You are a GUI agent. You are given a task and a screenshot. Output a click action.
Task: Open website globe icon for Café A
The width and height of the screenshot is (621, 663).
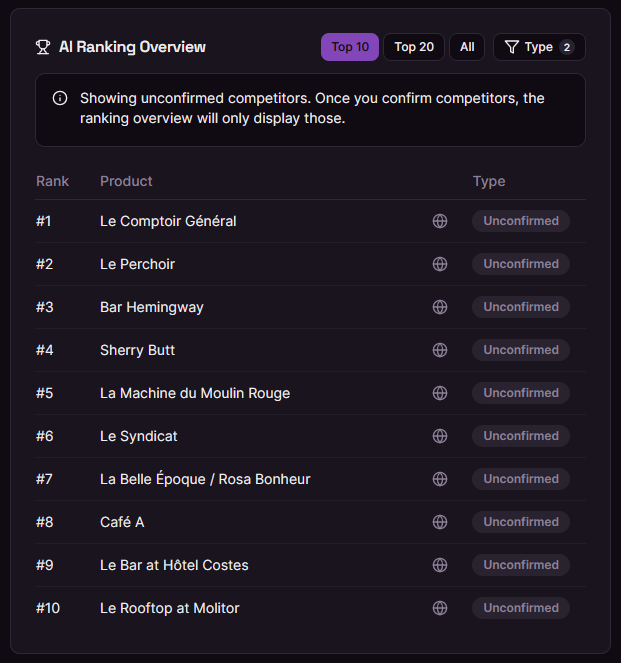(x=440, y=522)
